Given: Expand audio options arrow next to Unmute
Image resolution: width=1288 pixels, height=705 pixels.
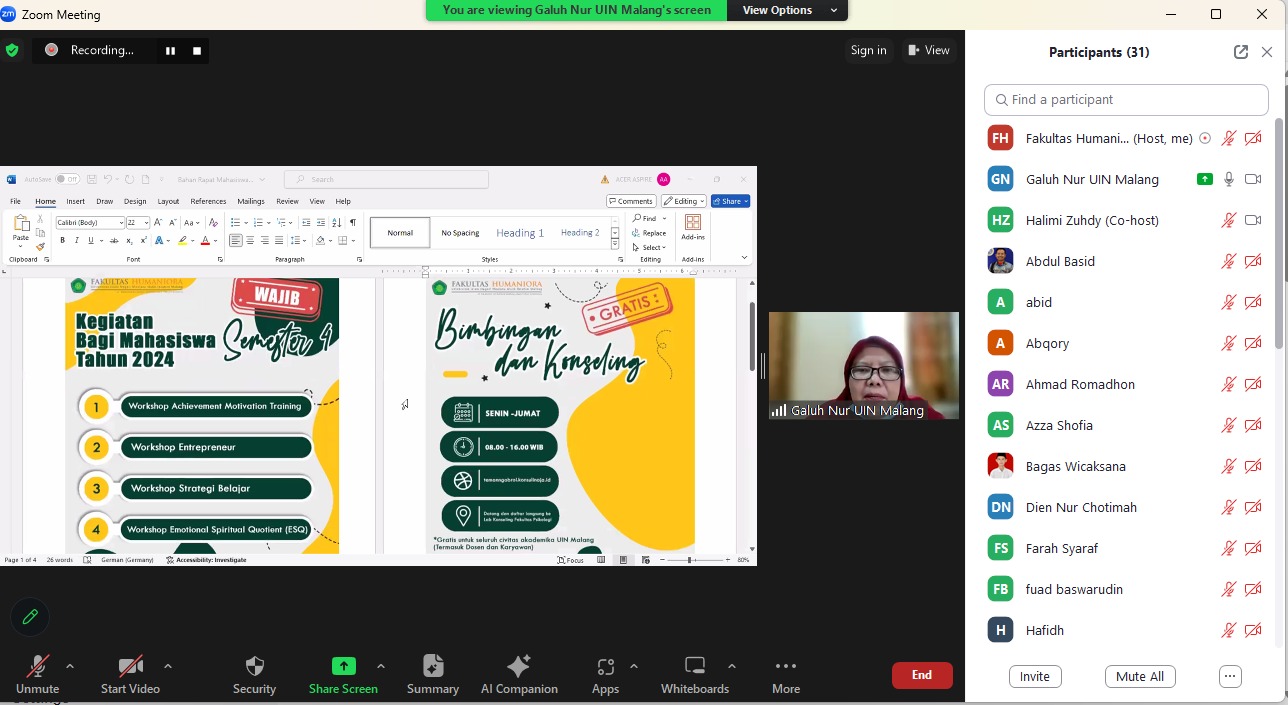Looking at the screenshot, I should tap(70, 666).
